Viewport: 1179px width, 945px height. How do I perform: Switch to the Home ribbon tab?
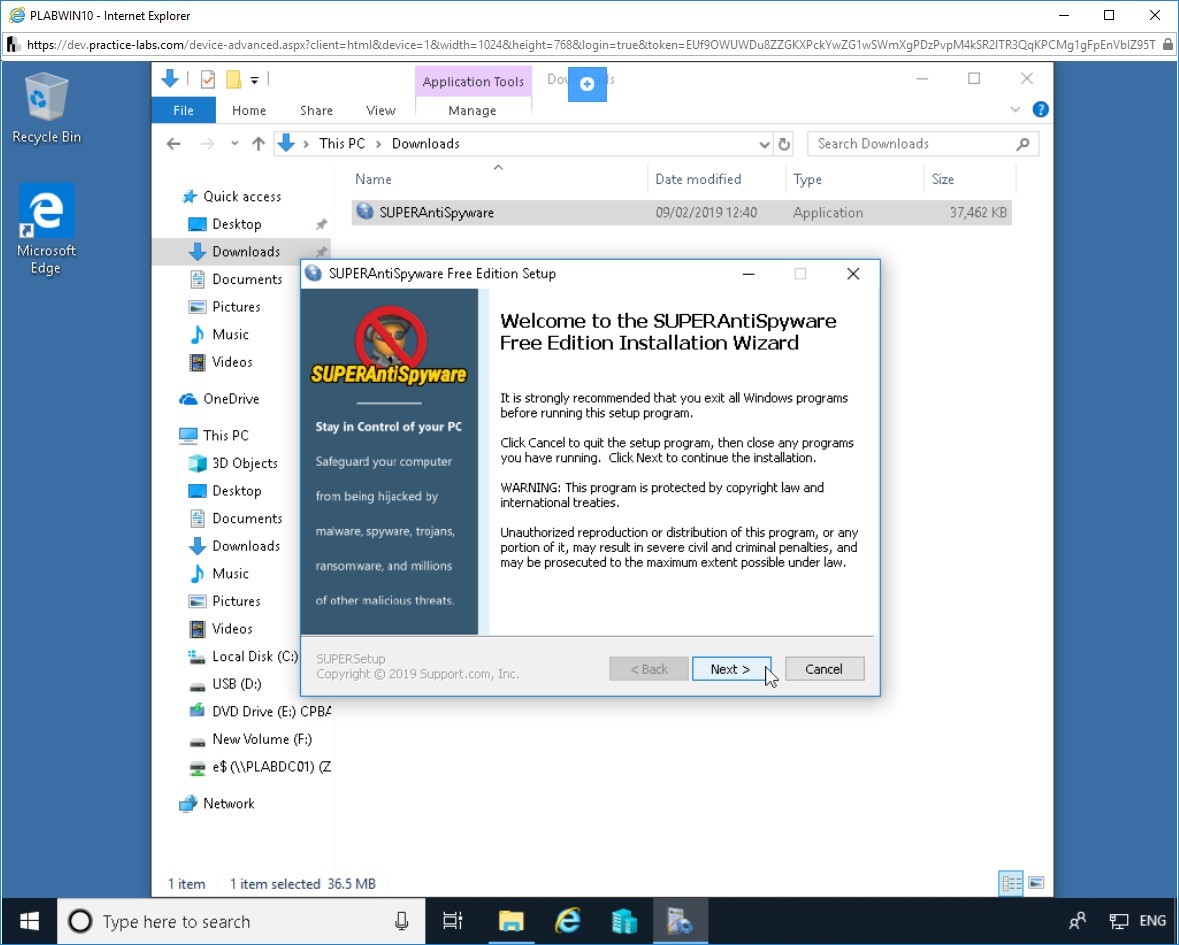(249, 111)
